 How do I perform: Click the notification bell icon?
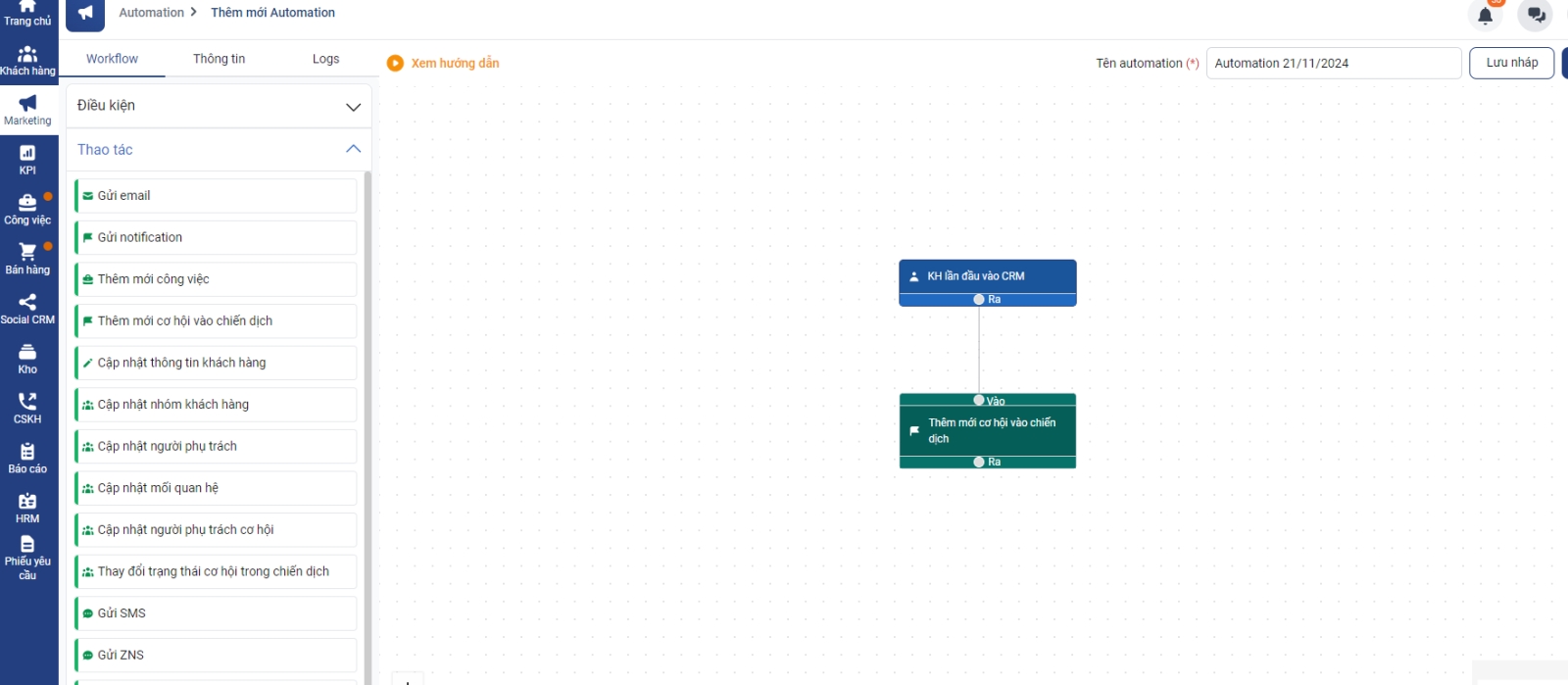1485,16
